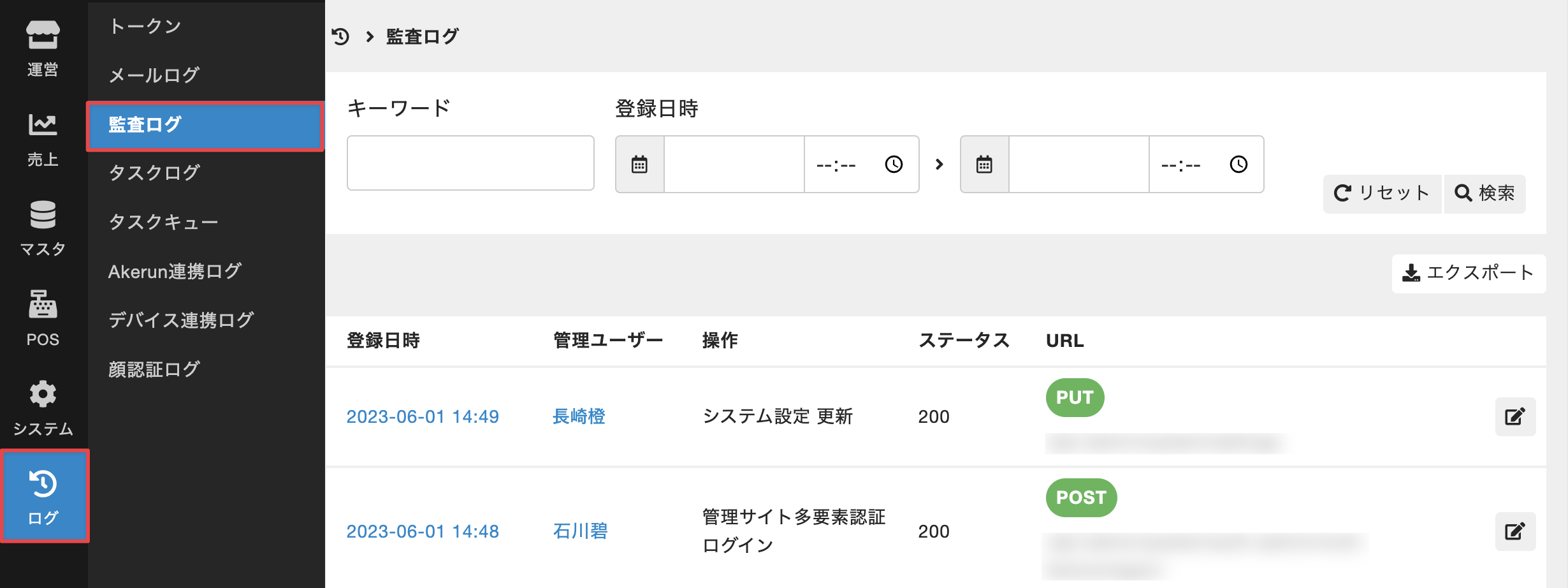1568x588 pixels.
Task: Click the エクスポート export button
Action: pos(1468,273)
